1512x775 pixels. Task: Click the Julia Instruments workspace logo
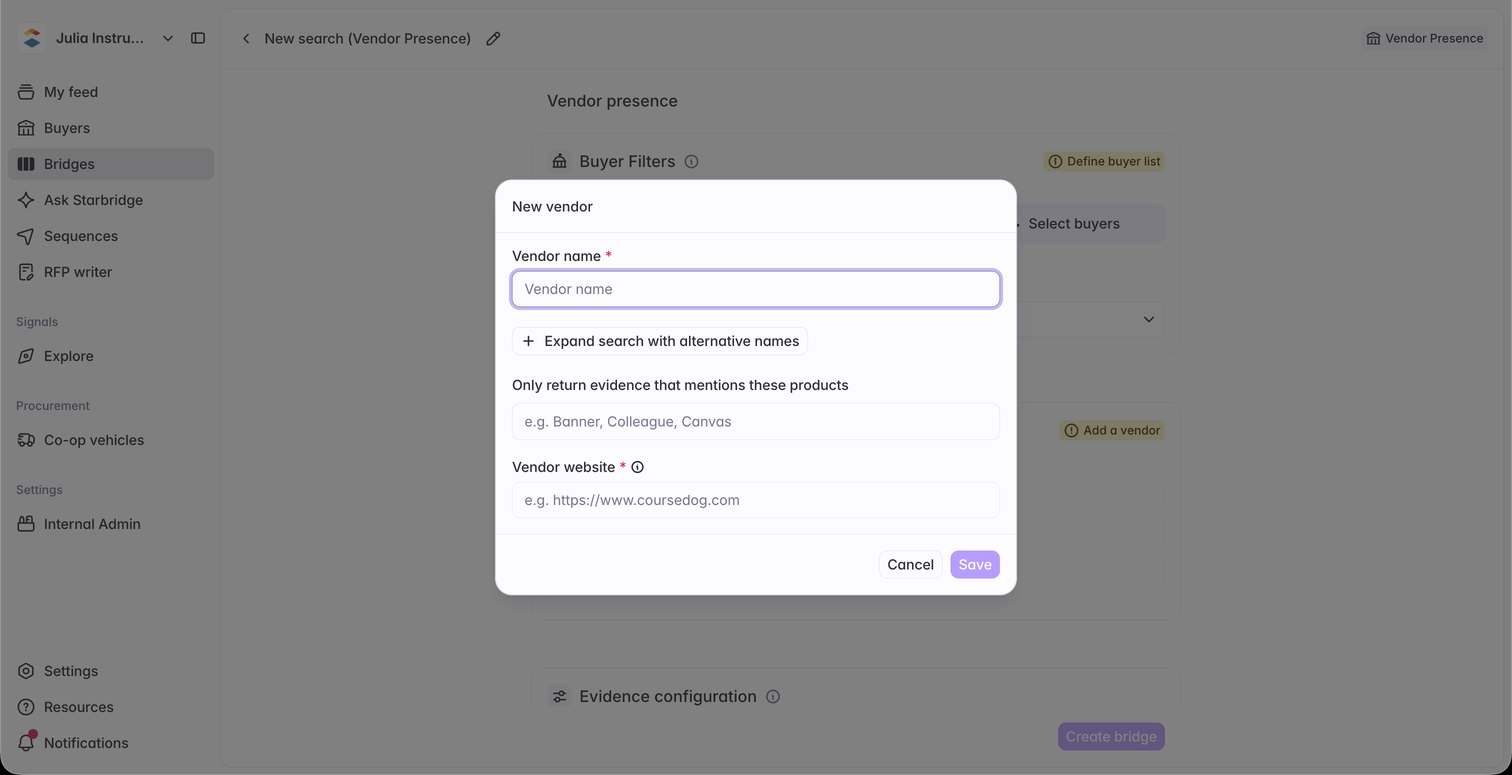tap(32, 38)
